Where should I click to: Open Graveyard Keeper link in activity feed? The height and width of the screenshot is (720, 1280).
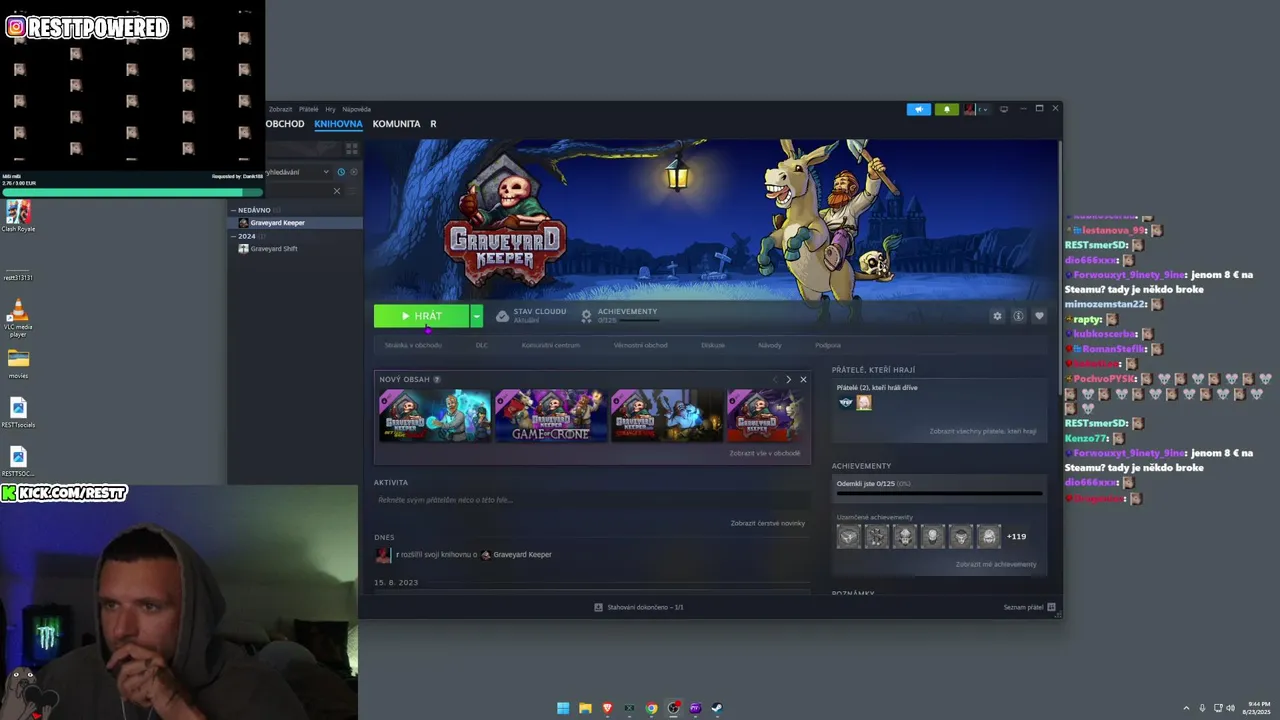(522, 555)
